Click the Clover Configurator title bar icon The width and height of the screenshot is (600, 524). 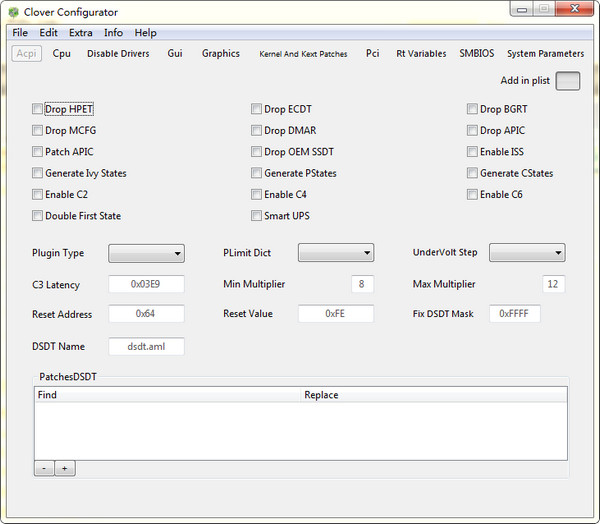tap(14, 12)
